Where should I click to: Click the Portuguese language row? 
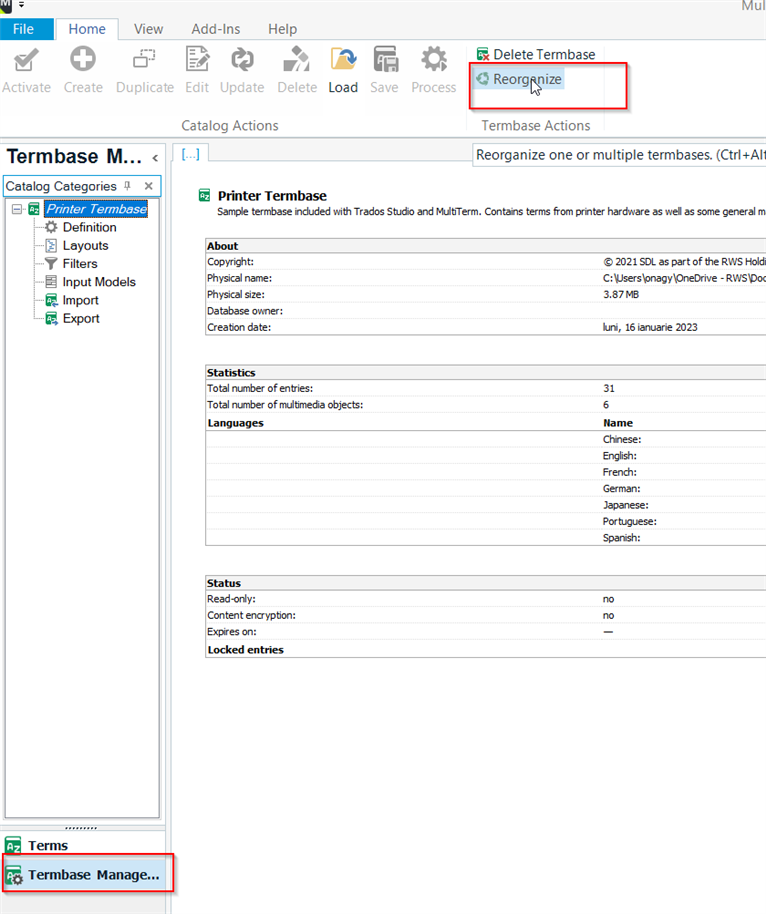(x=486, y=521)
